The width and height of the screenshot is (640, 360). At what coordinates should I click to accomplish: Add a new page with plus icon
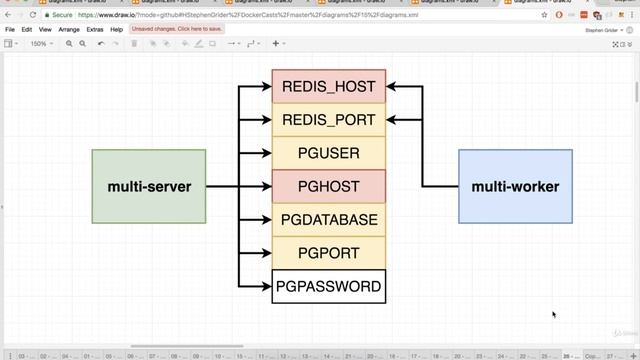[x=633, y=356]
